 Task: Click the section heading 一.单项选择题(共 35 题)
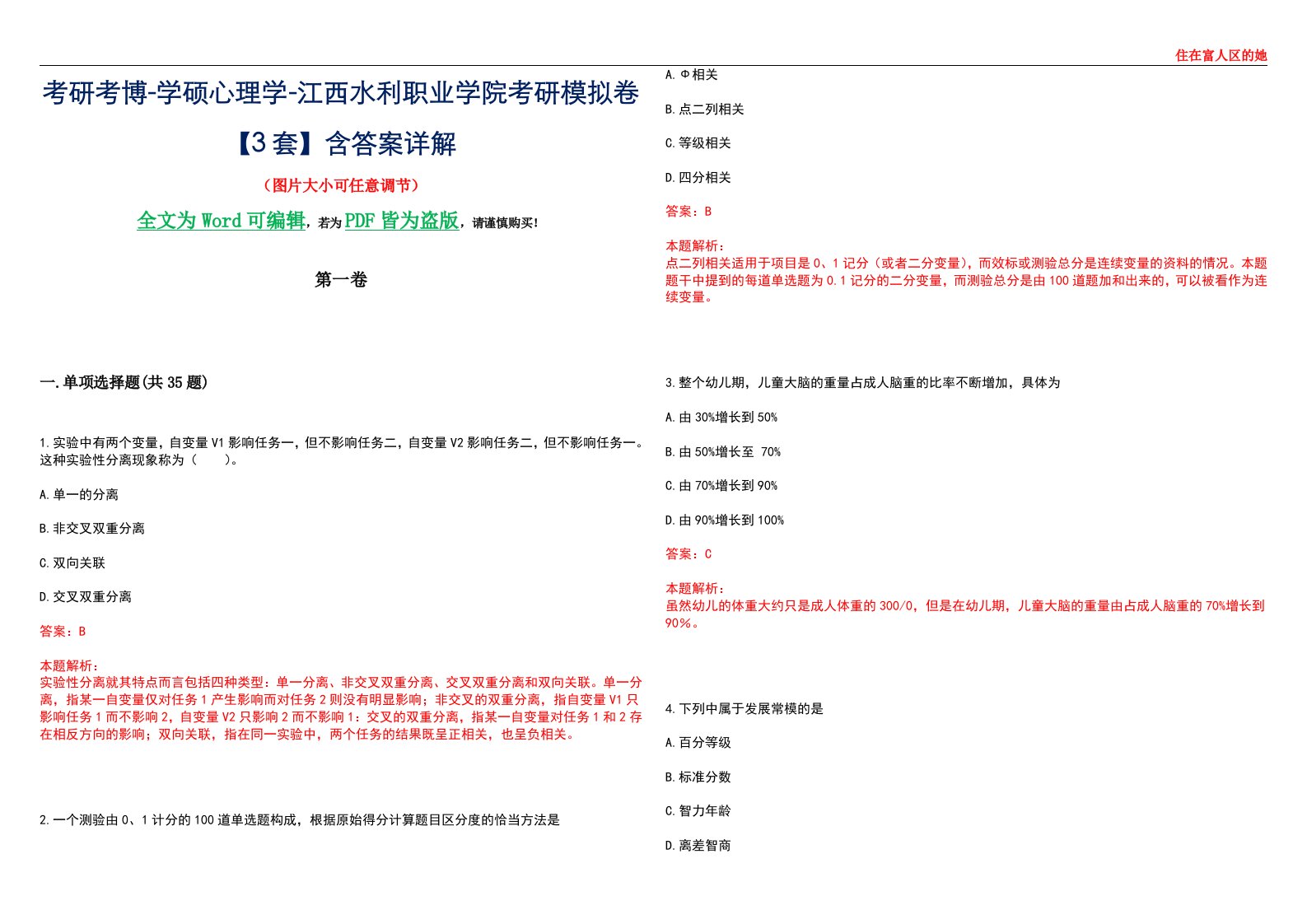pyautogui.click(x=124, y=382)
